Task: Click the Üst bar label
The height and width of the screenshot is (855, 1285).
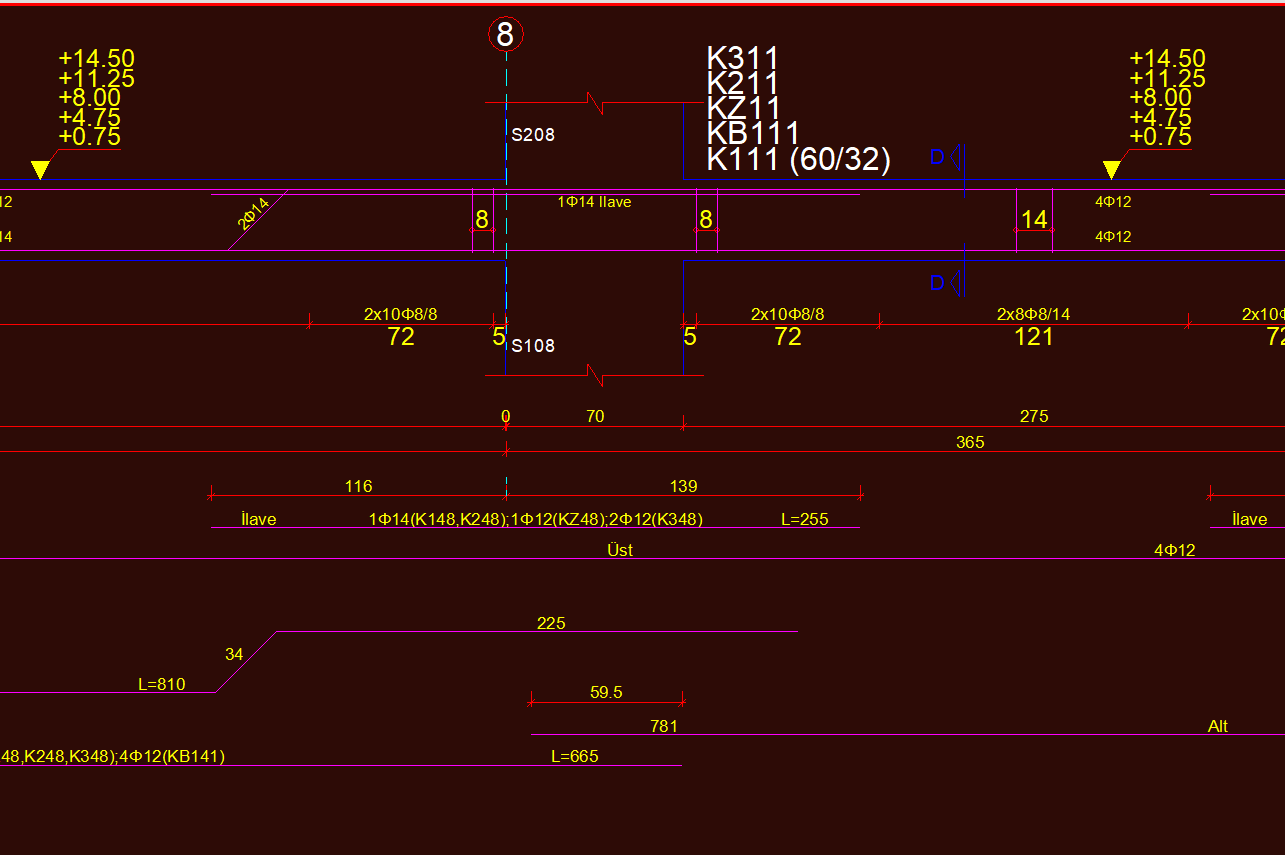Action: click(620, 550)
